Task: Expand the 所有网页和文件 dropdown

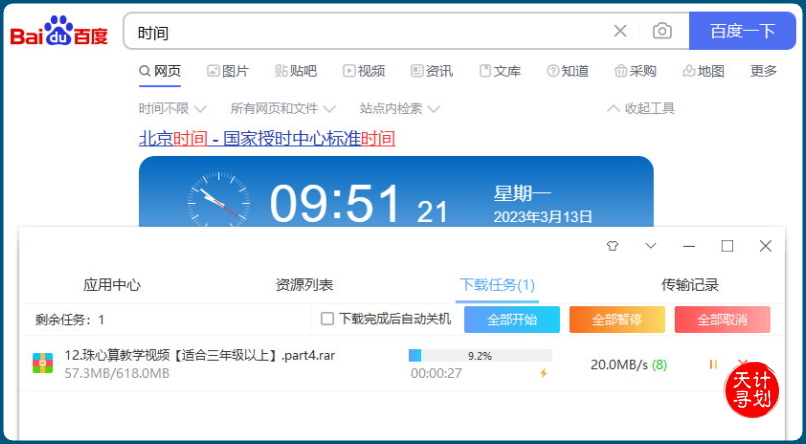Action: point(283,108)
